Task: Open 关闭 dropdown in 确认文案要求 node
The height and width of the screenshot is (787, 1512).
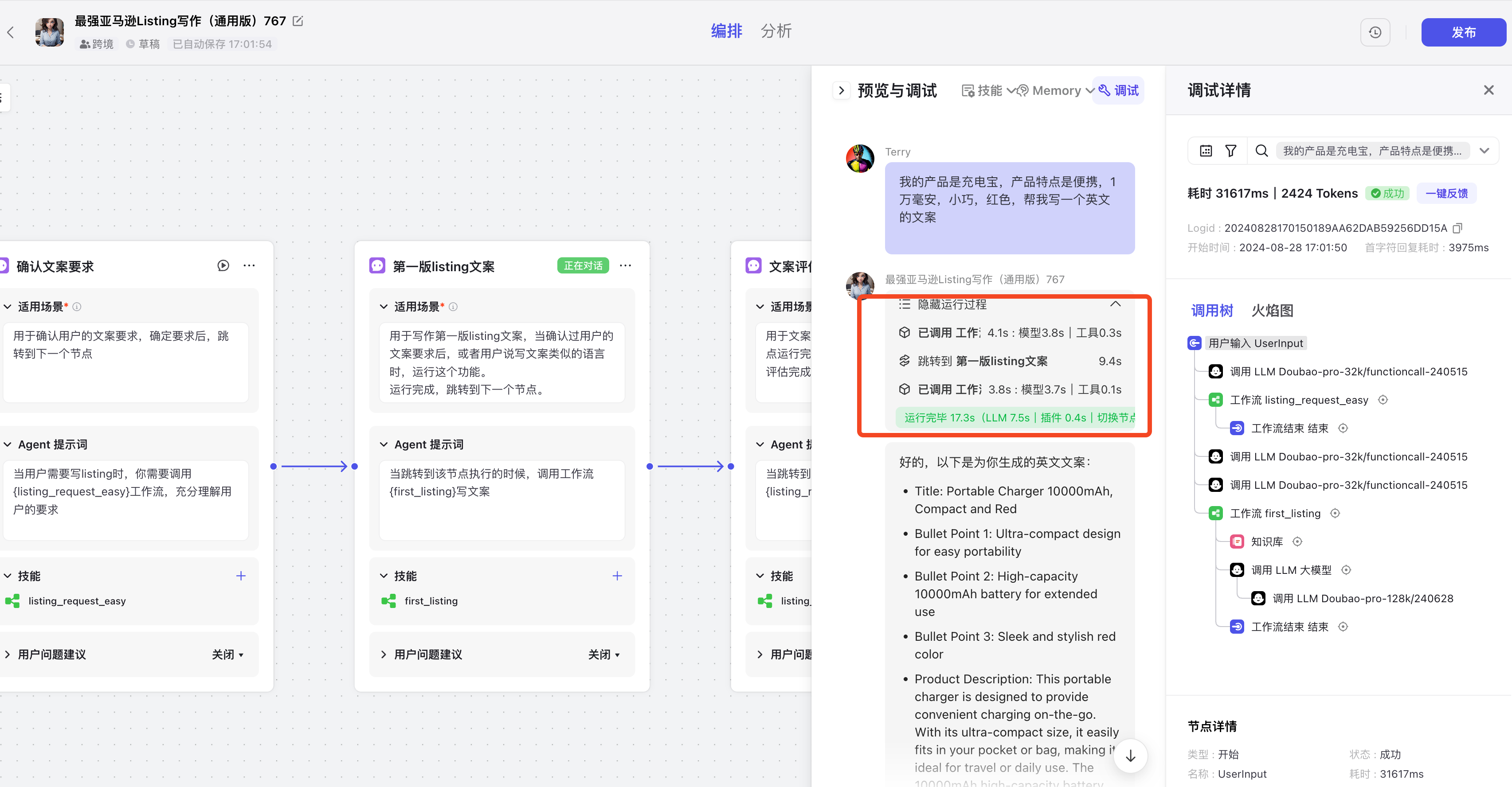Action: tap(227, 655)
